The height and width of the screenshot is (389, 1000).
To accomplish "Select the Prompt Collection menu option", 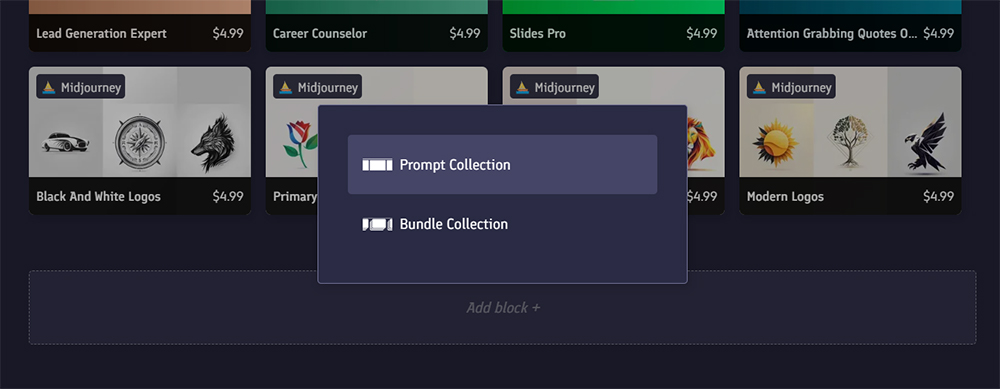I will (x=502, y=165).
